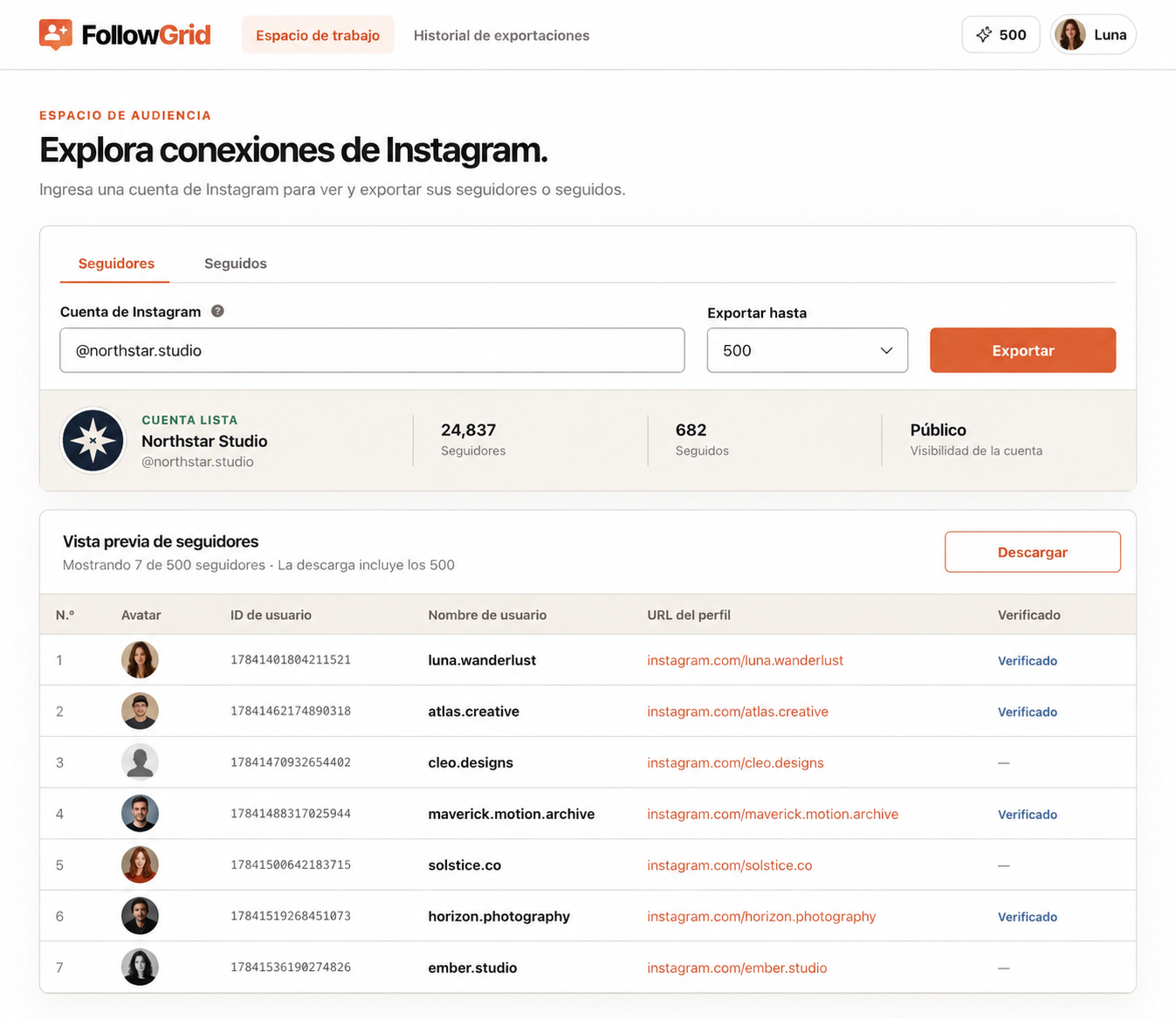Select user ID 17841401804211521
The height and width of the screenshot is (1019, 1176).
pos(291,660)
